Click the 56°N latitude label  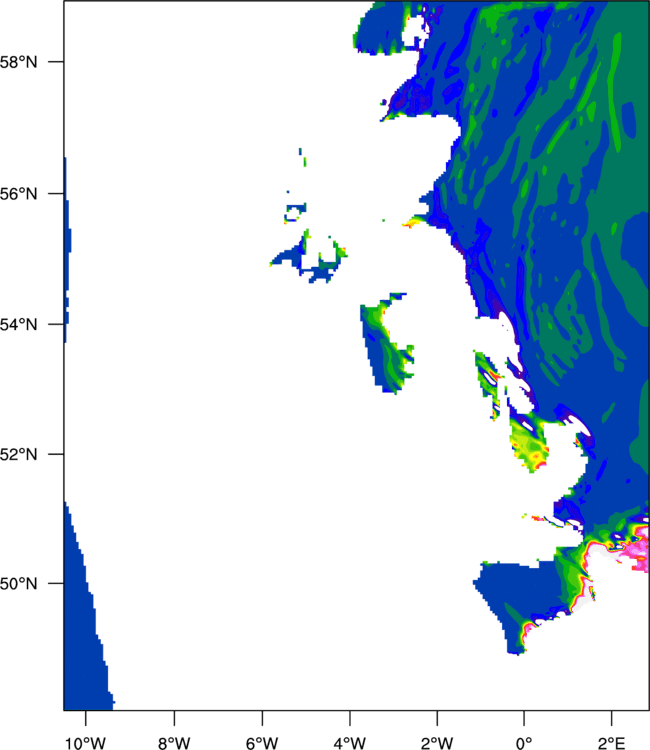point(21,193)
